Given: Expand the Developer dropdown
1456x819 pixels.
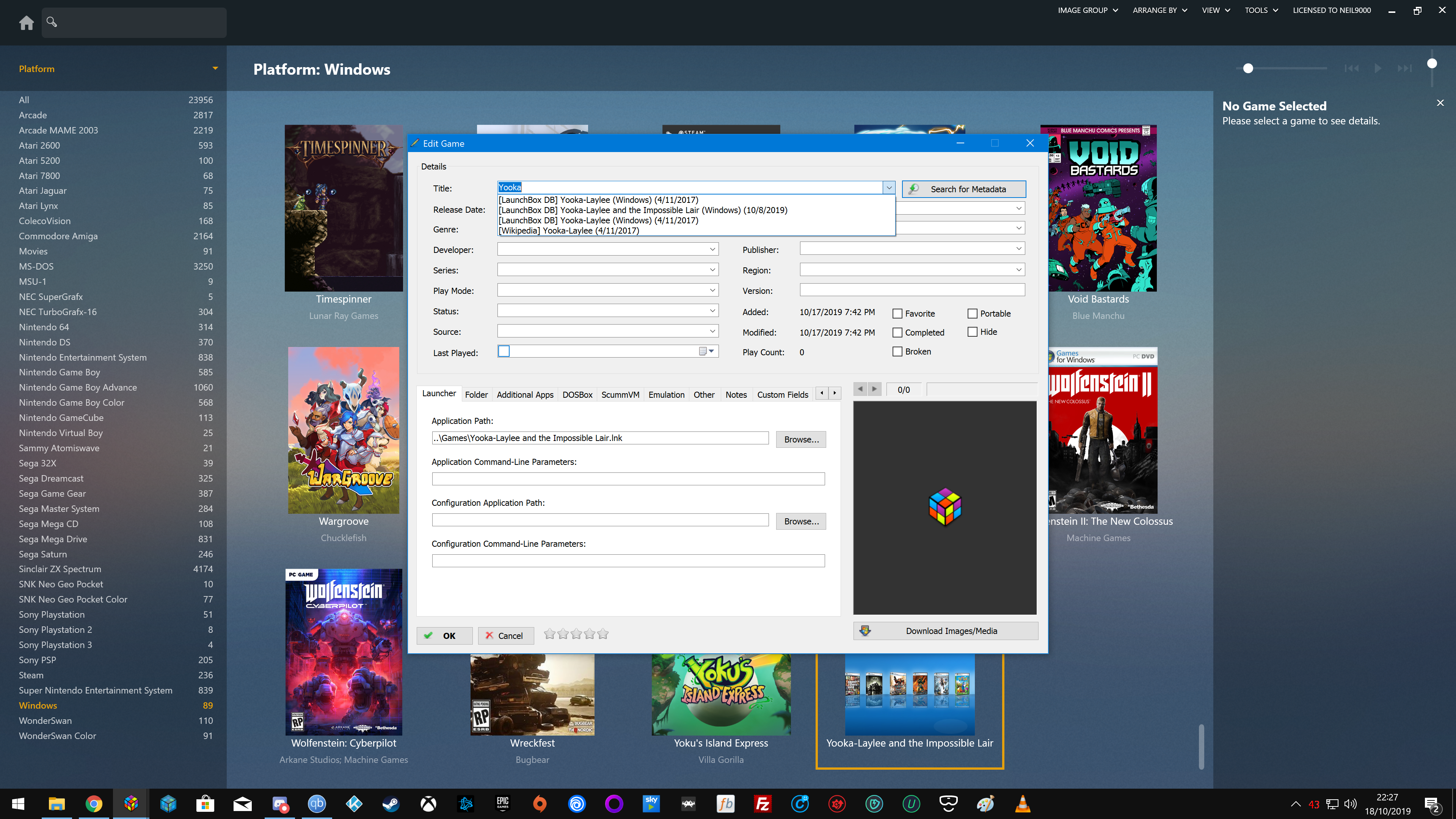Looking at the screenshot, I should click(712, 249).
